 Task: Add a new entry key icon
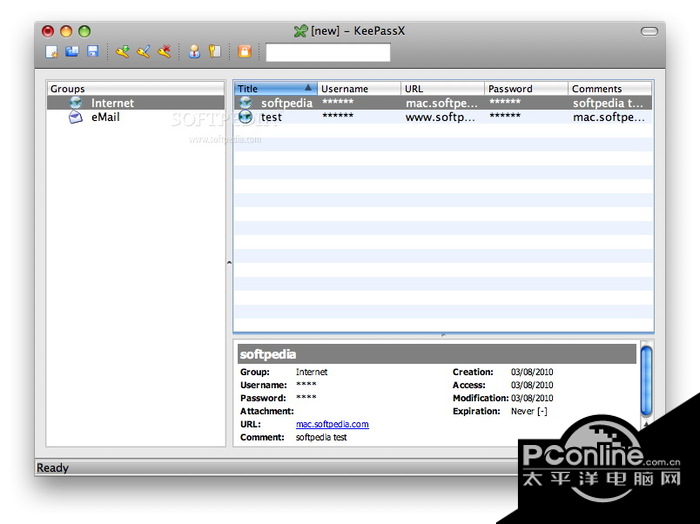(122, 52)
